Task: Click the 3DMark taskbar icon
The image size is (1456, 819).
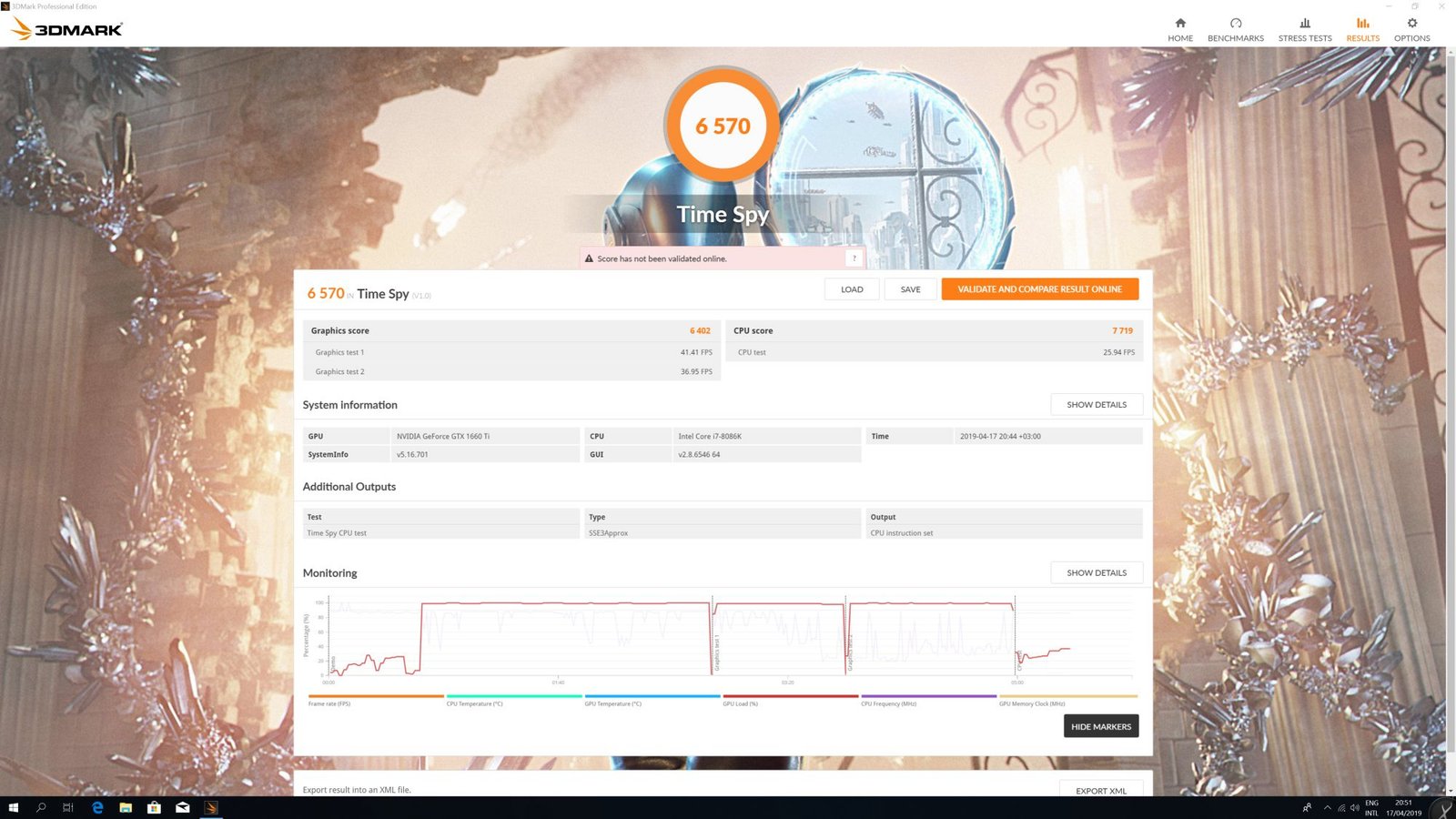Action: point(211,807)
